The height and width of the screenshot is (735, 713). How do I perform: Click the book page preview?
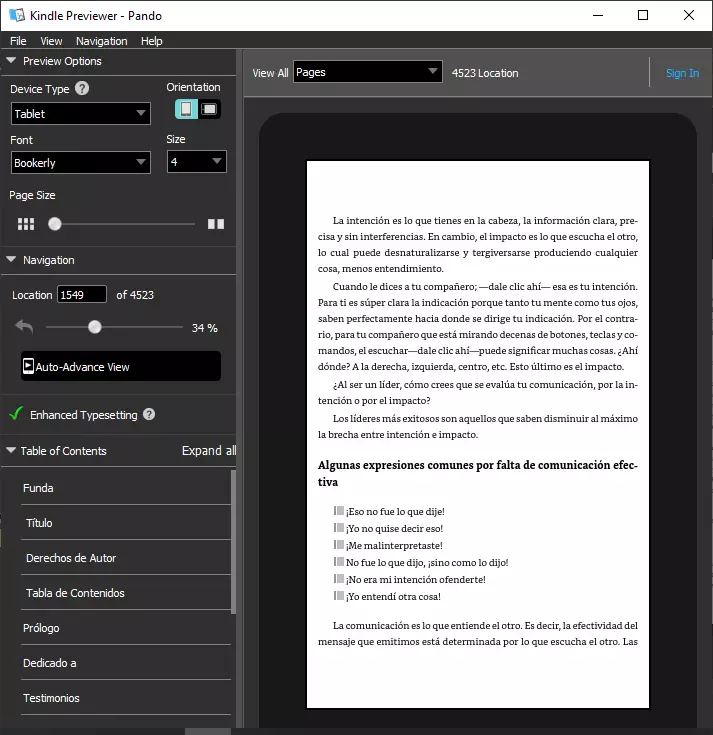point(478,434)
